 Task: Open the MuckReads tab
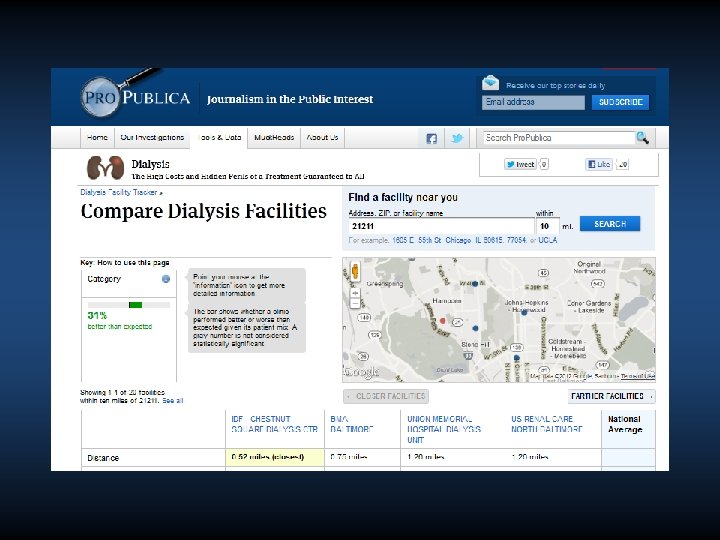(274, 137)
